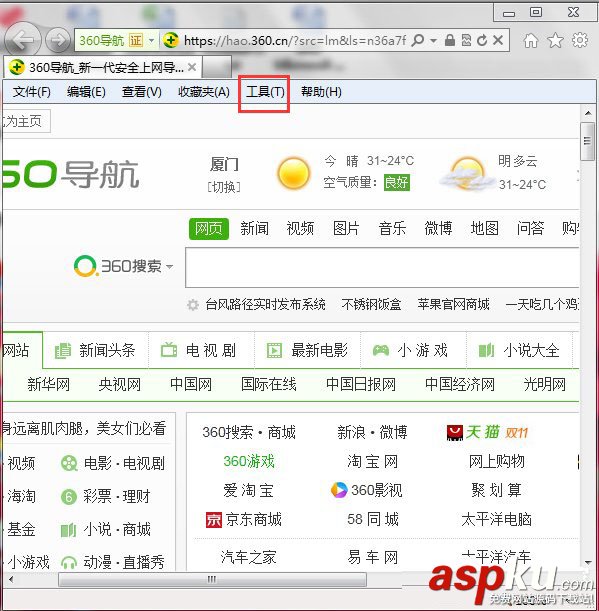Open the 编辑(E) menu
This screenshot has height=611, width=599.
point(86,92)
